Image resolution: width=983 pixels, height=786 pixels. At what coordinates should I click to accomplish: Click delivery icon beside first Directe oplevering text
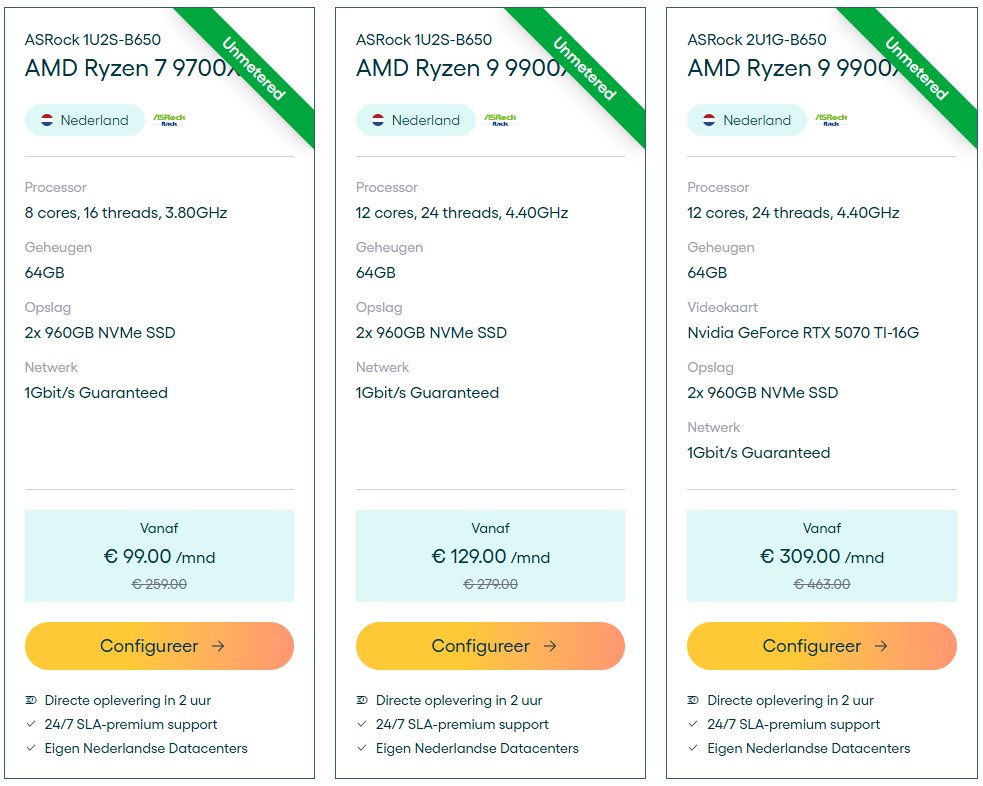[31, 700]
